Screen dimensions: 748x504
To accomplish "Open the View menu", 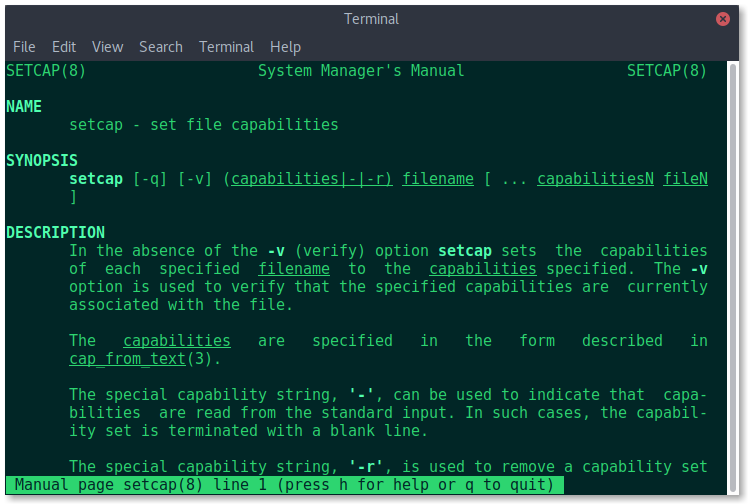I will click(x=107, y=47).
